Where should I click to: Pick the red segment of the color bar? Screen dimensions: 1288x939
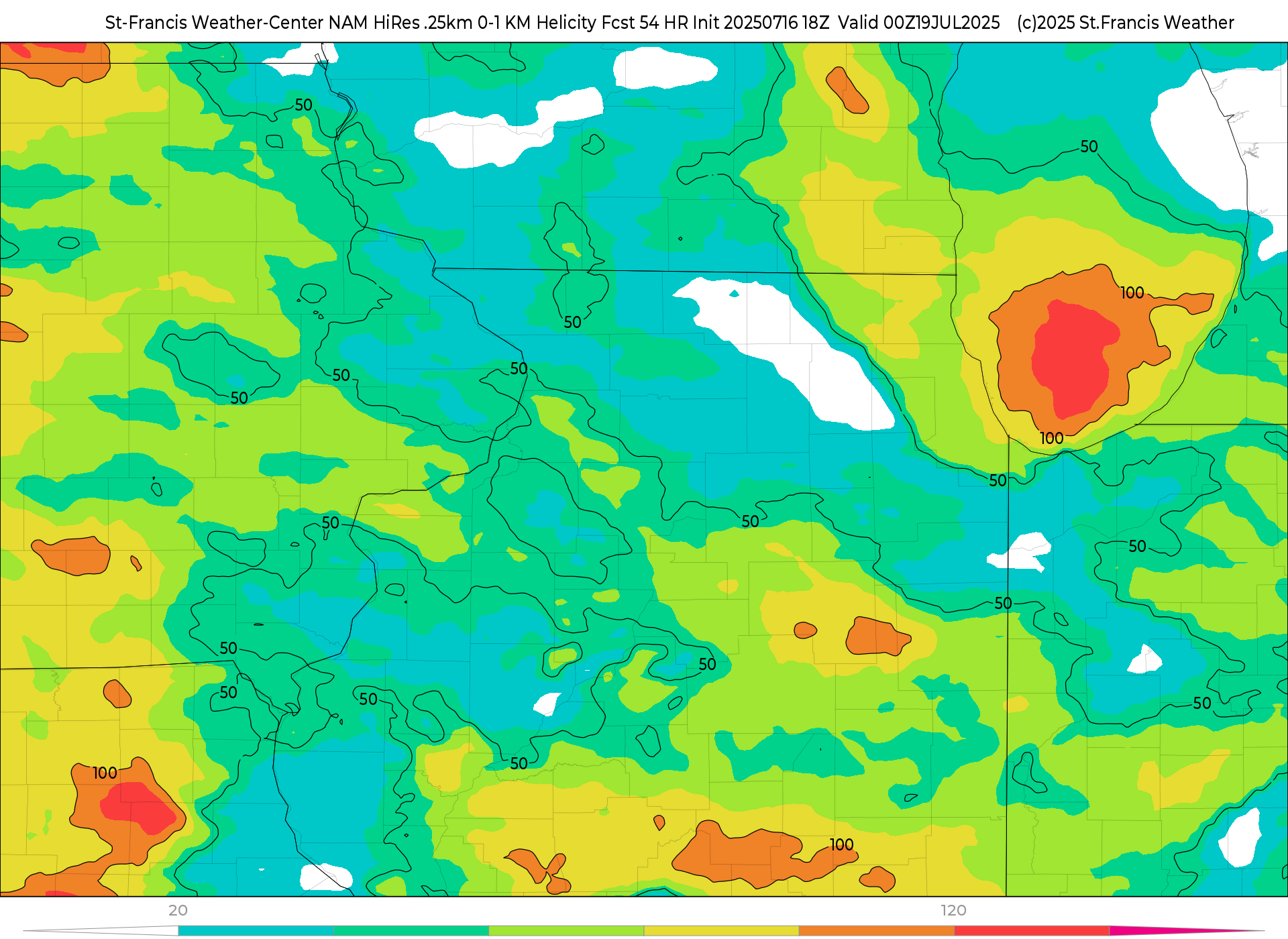coord(1031,931)
